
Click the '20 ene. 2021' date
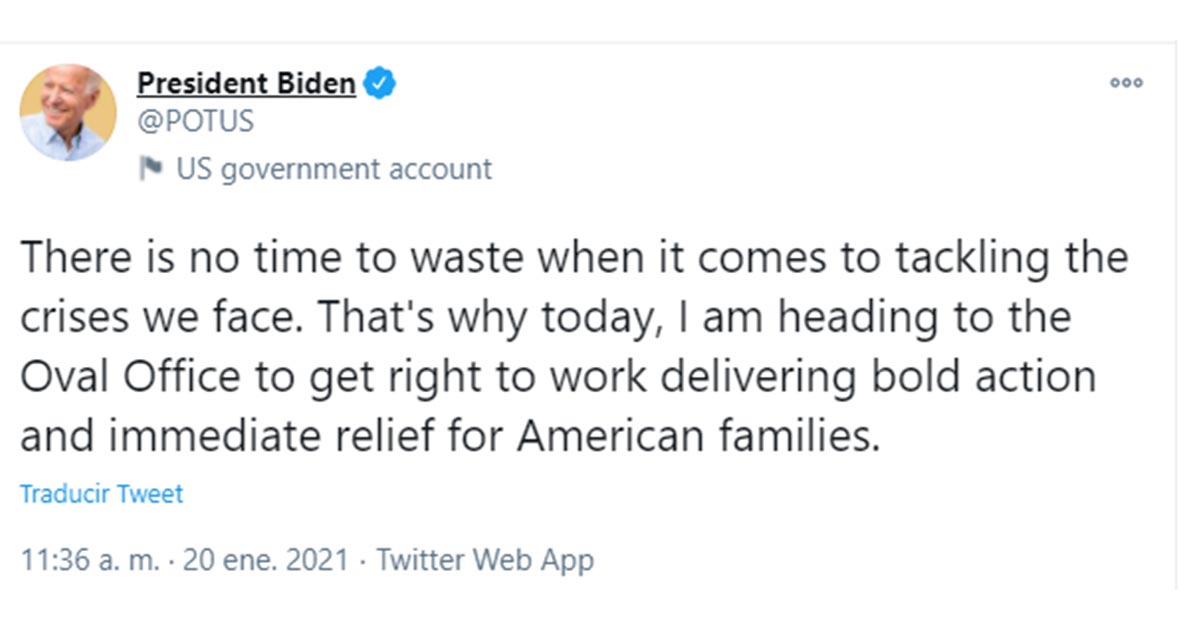click(x=265, y=560)
